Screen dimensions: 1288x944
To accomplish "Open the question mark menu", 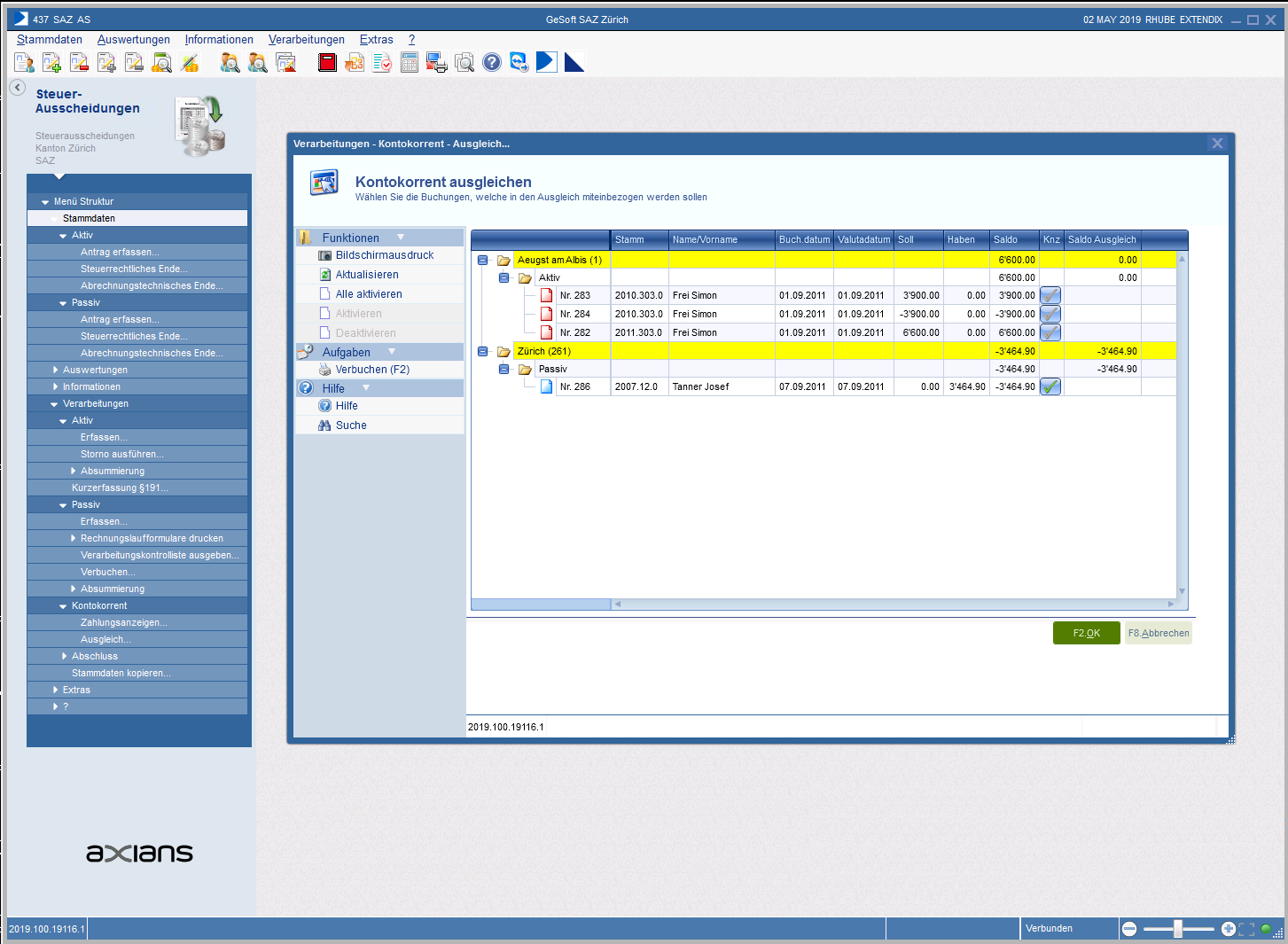I will coord(411,39).
